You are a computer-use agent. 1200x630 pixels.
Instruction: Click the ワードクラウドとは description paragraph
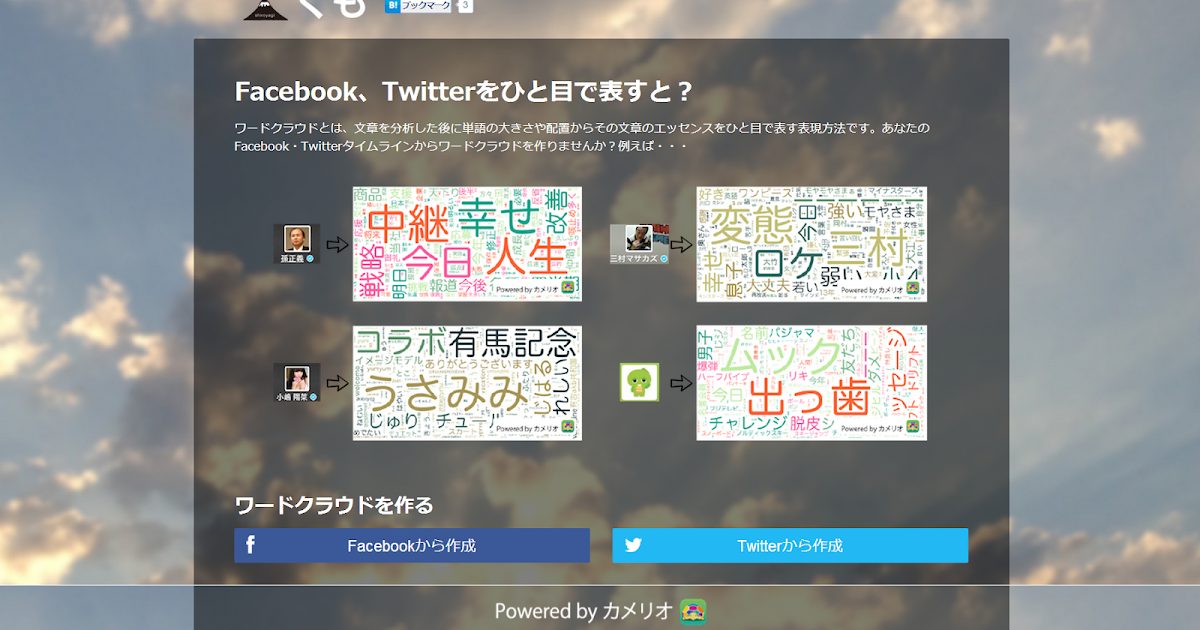[583, 138]
